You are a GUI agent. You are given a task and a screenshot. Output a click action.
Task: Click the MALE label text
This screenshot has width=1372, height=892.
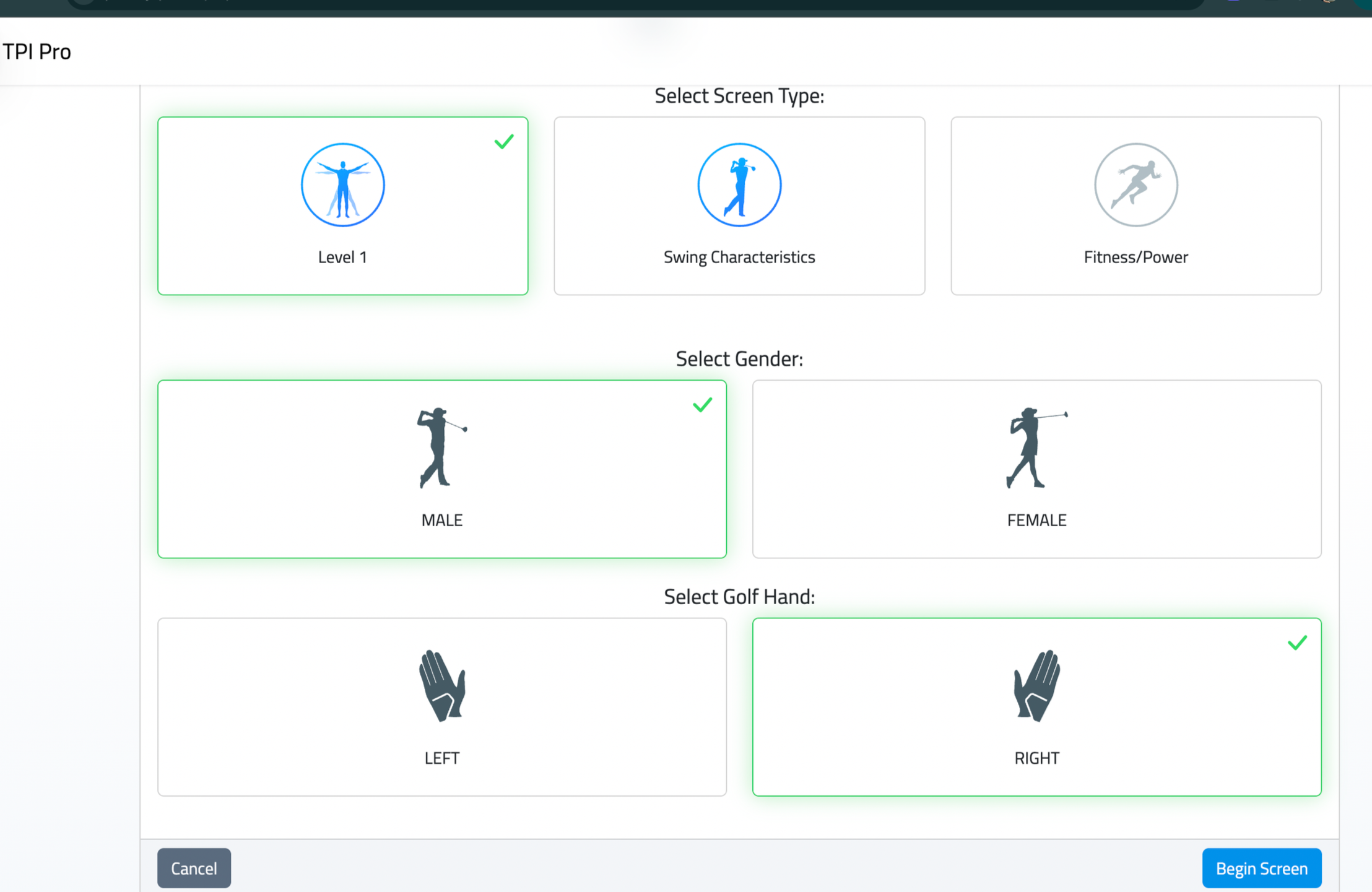(x=441, y=520)
